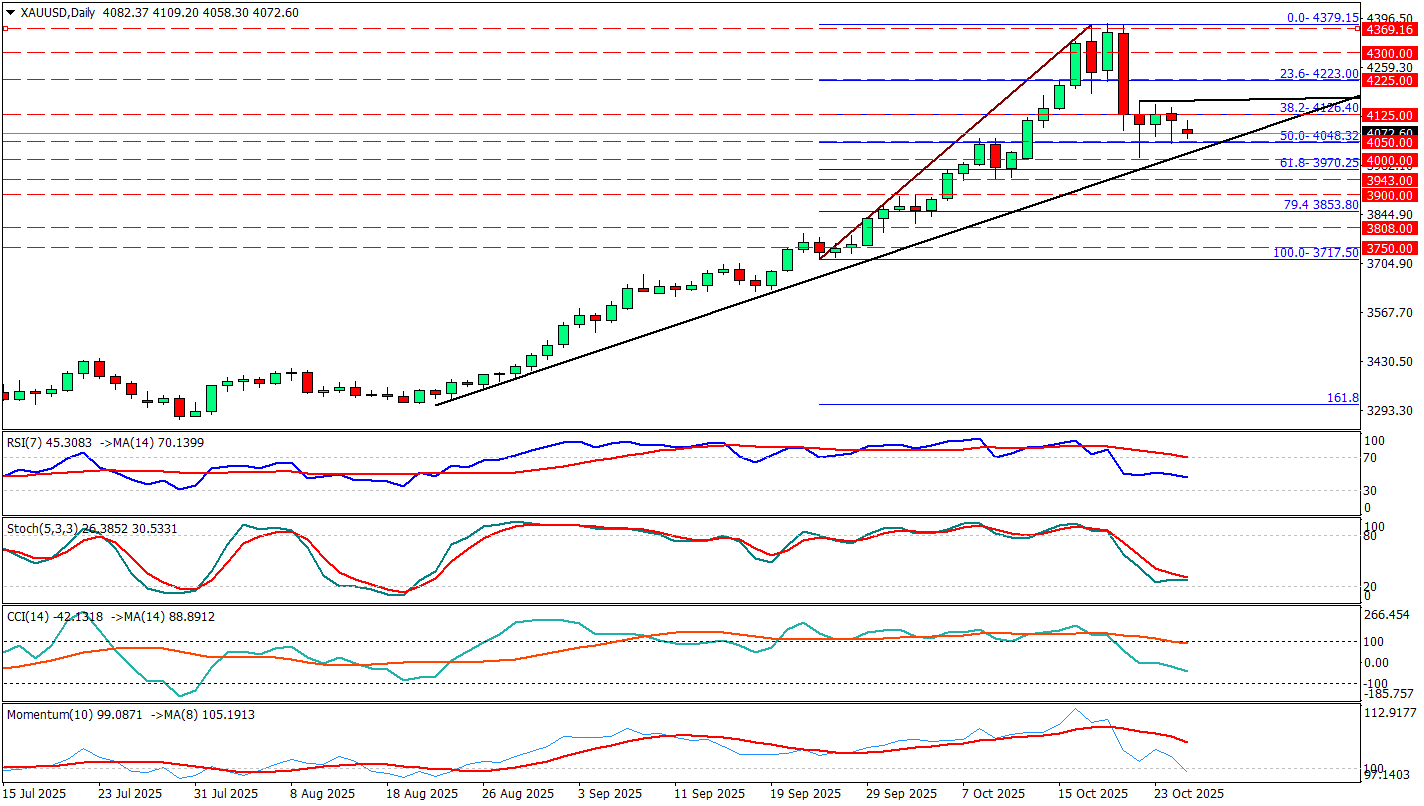Image resolution: width=1424 pixels, height=806 pixels.
Task: Click the 23 Oct 2025 date label
Action: point(1190,793)
